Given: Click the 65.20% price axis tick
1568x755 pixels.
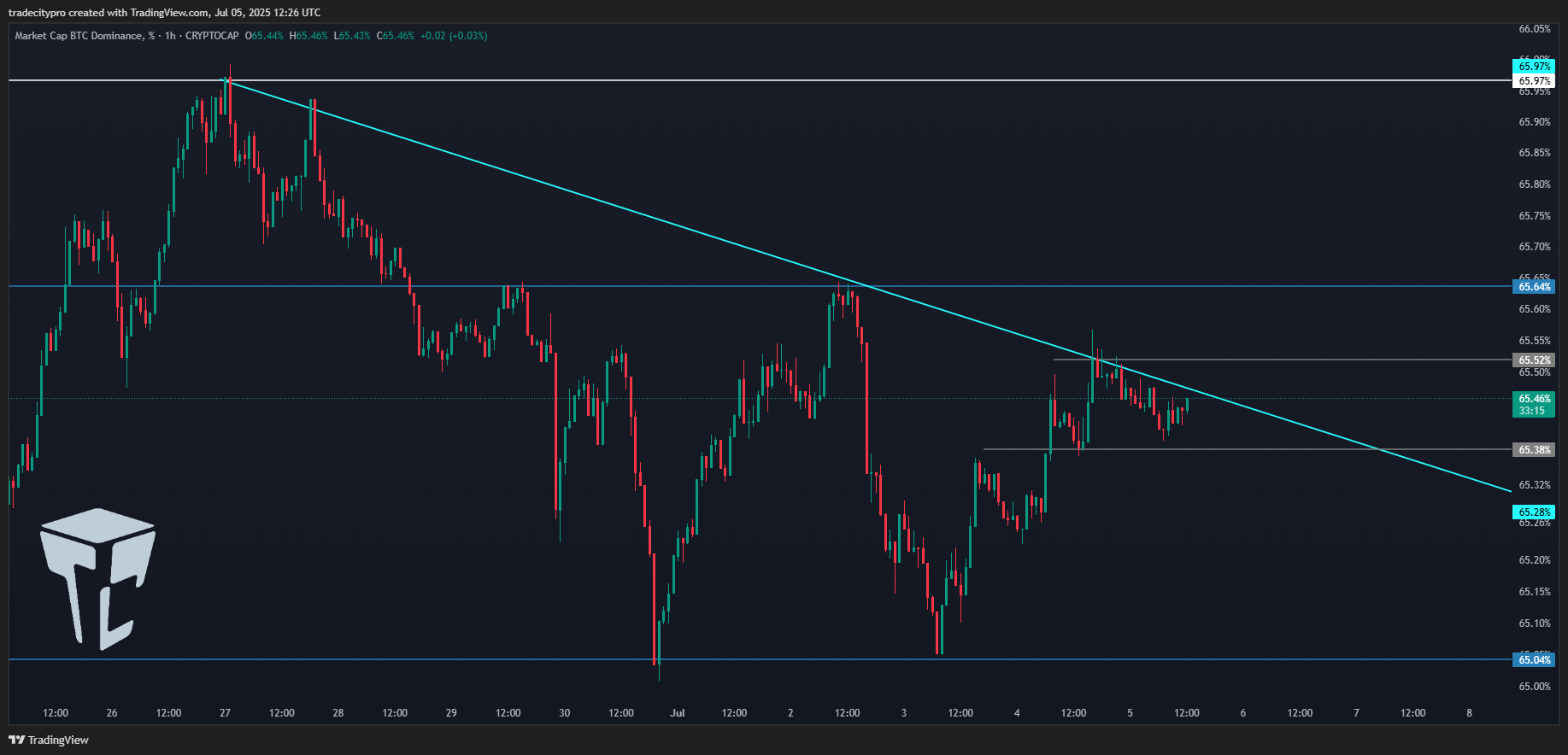Looking at the screenshot, I should click(1534, 560).
